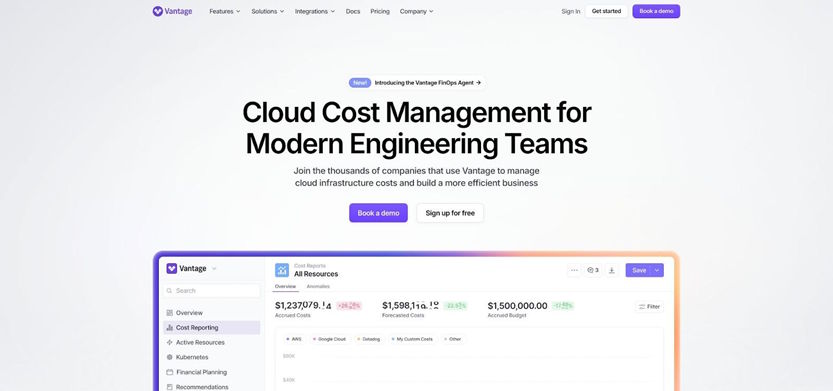The width and height of the screenshot is (833, 391).
Task: Open the Features dropdown menu
Action: pos(225,11)
